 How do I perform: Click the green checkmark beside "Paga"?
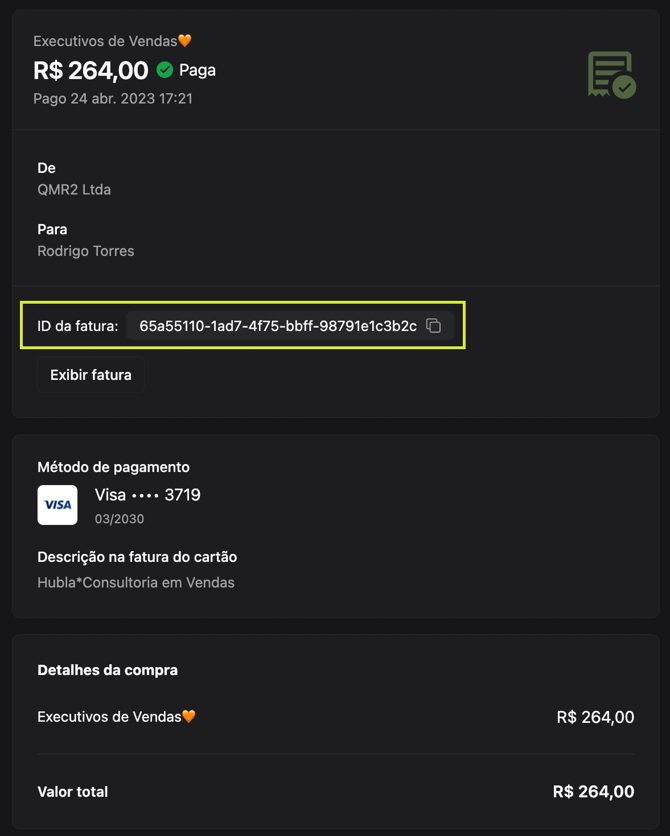165,70
